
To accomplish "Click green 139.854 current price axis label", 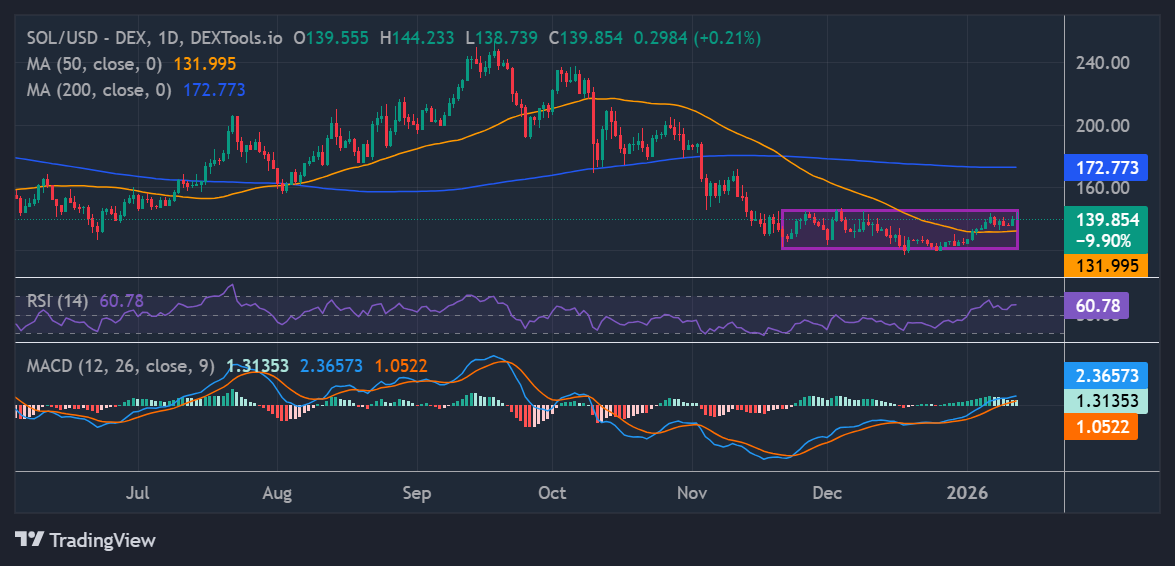I will coord(1104,219).
